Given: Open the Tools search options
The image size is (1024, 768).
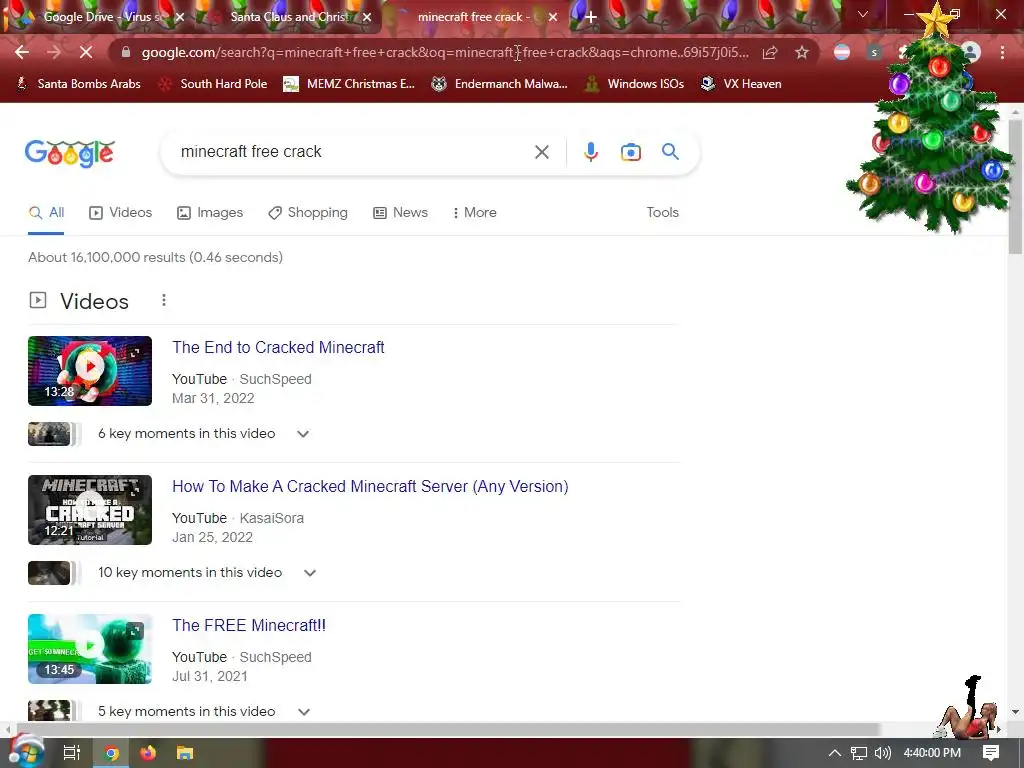Looking at the screenshot, I should (662, 213).
